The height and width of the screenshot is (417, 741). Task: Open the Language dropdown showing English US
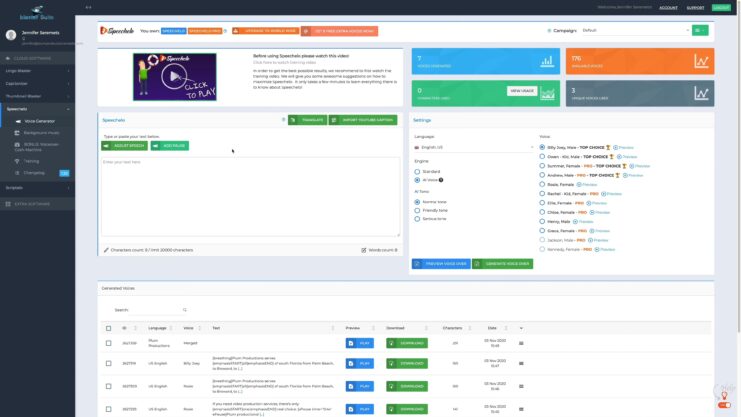click(x=474, y=148)
